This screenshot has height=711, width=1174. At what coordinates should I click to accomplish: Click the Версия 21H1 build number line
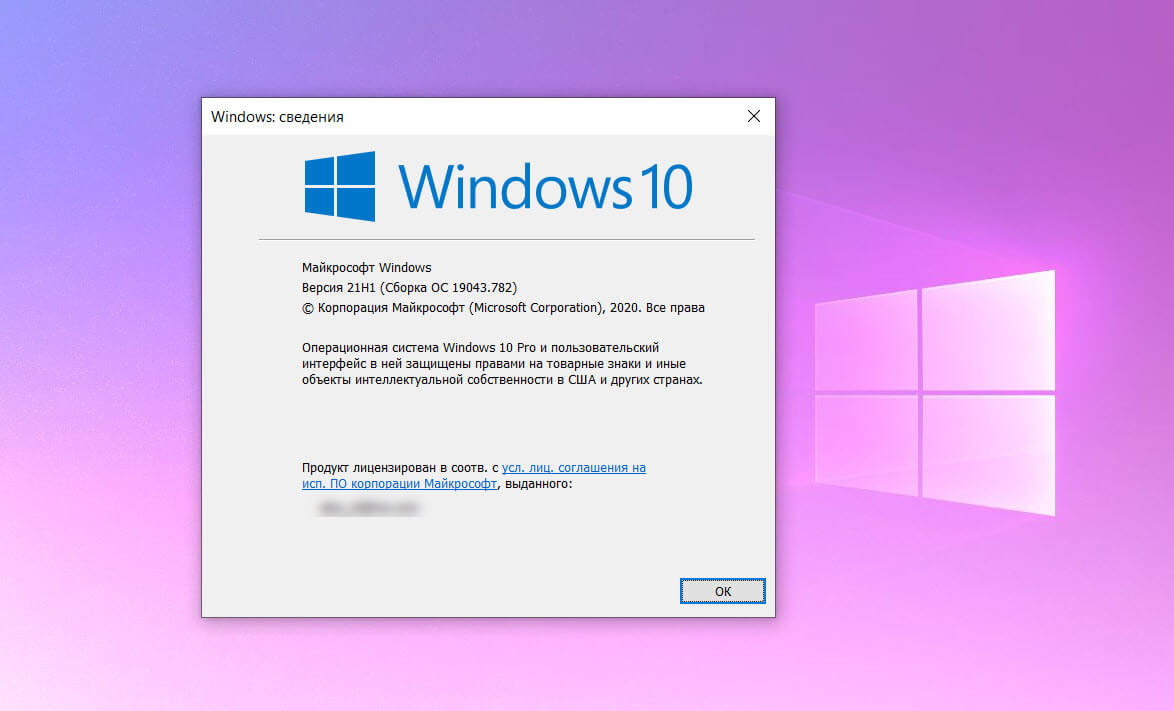(x=409, y=287)
